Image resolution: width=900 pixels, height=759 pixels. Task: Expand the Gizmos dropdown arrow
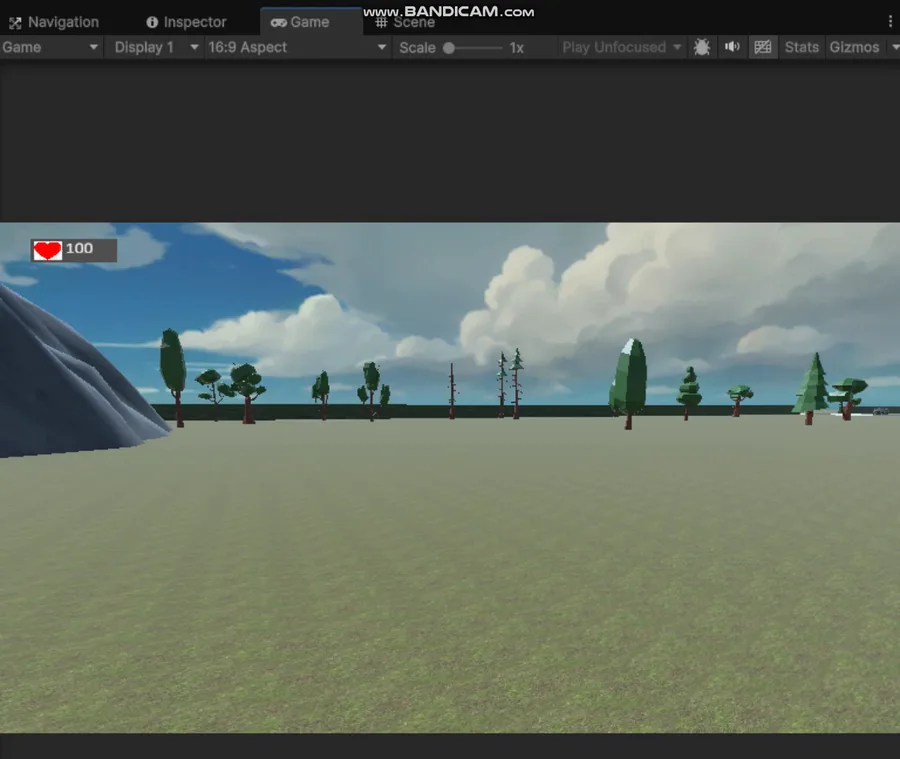pyautogui.click(x=894, y=47)
